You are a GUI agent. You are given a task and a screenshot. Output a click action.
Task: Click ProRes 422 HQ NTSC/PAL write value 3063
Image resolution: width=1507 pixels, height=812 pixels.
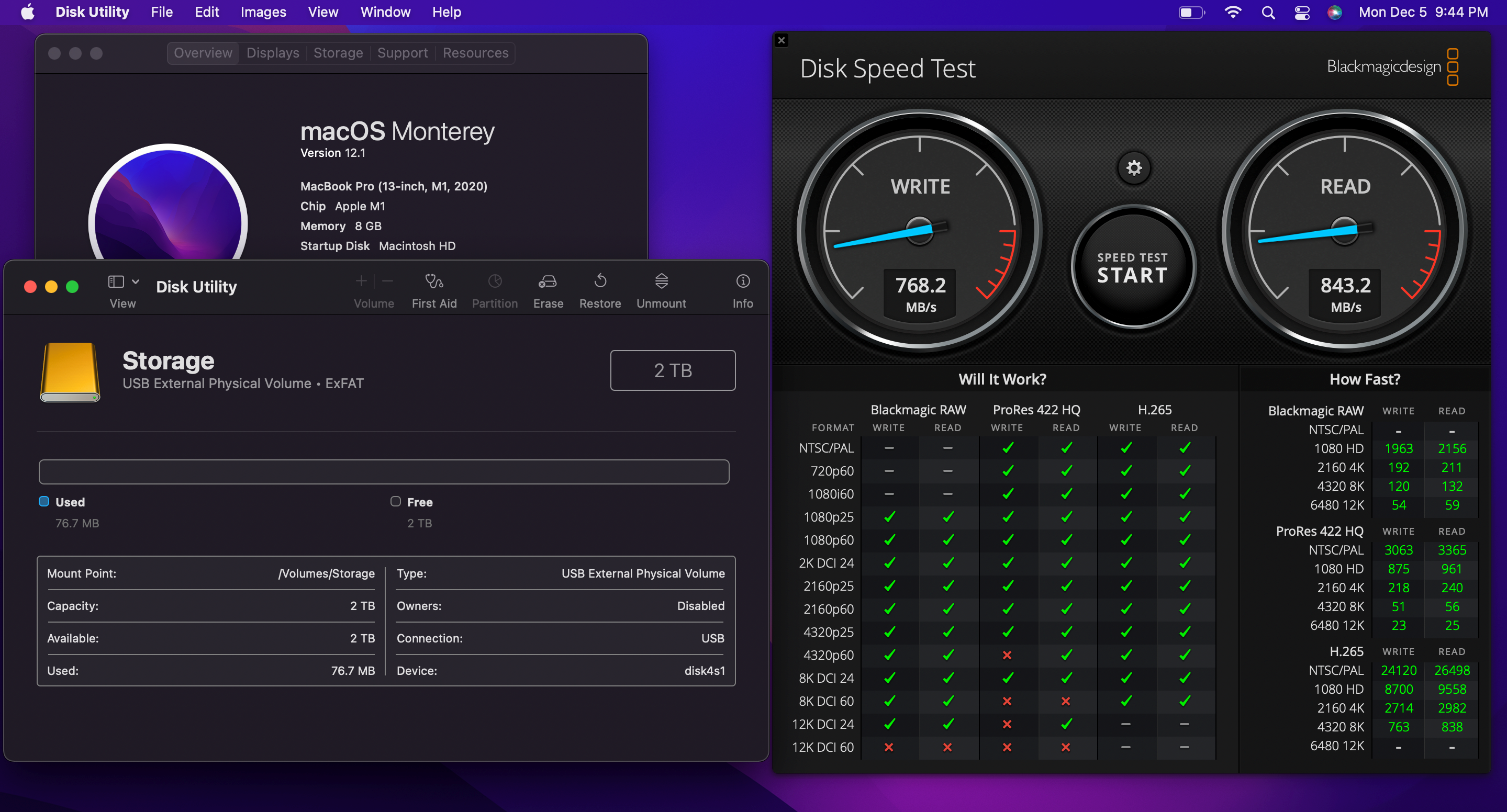tap(1399, 550)
